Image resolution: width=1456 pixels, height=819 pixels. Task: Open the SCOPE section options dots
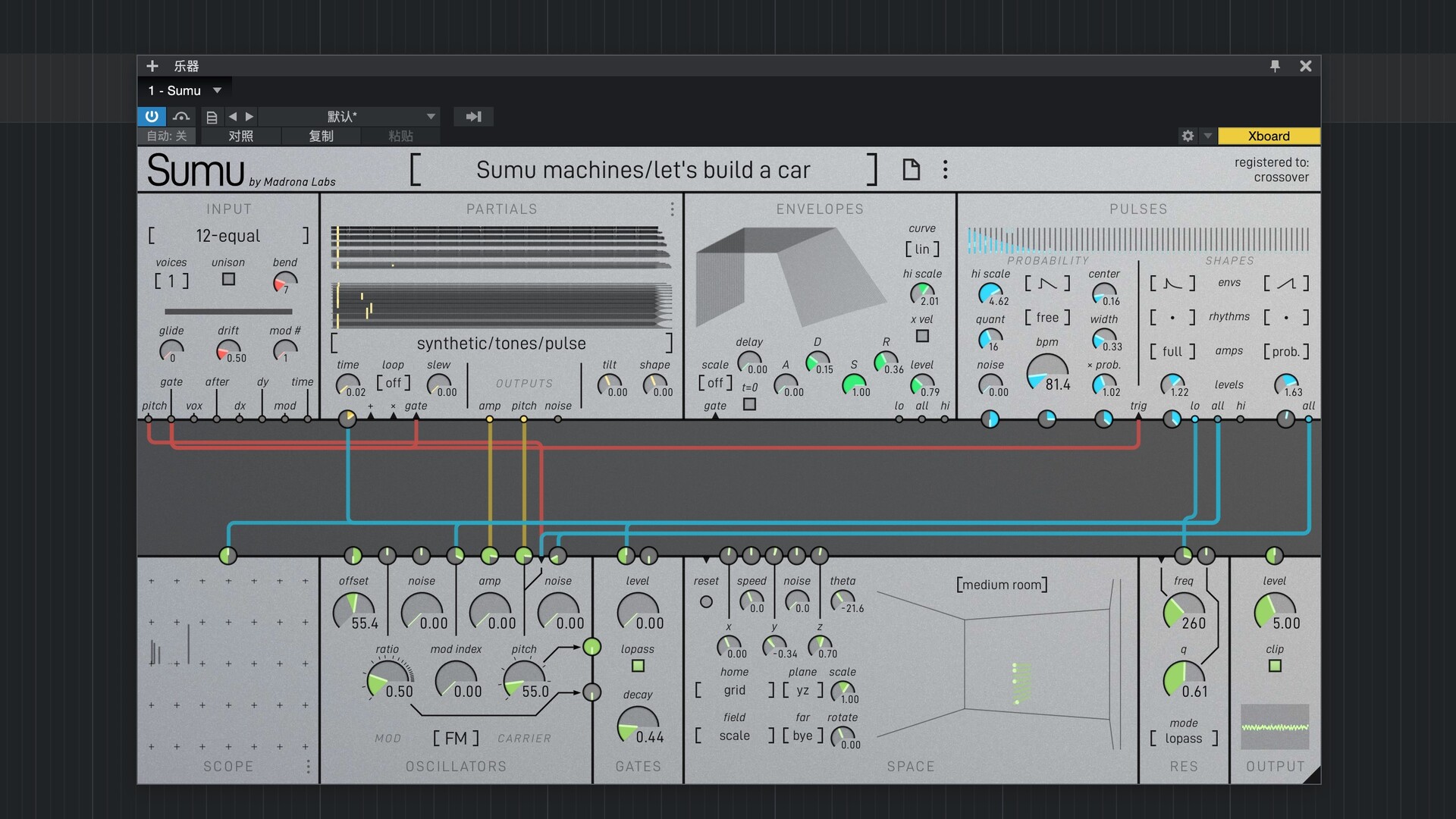[x=308, y=767]
